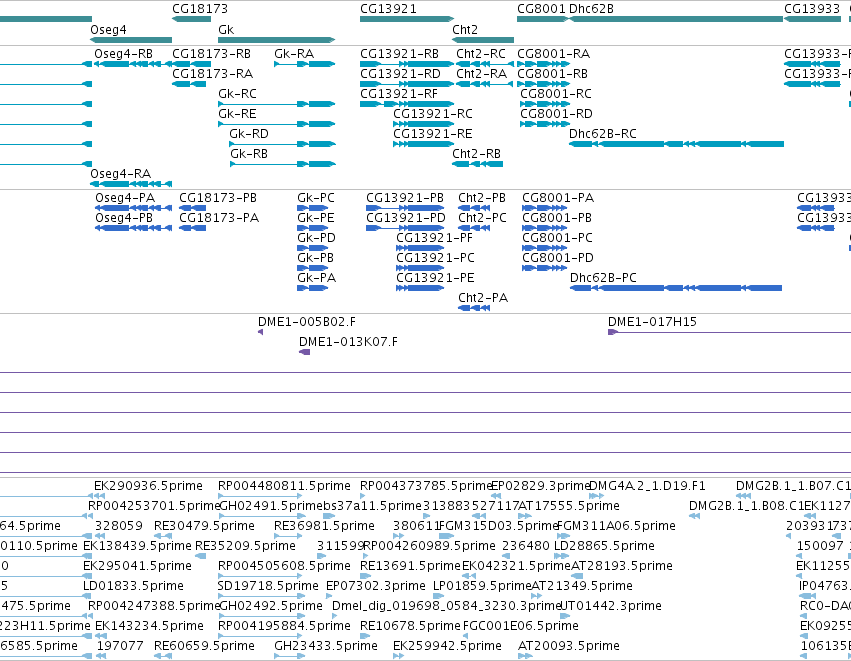Select transcript Oseg4-RA

pyautogui.click(x=131, y=184)
